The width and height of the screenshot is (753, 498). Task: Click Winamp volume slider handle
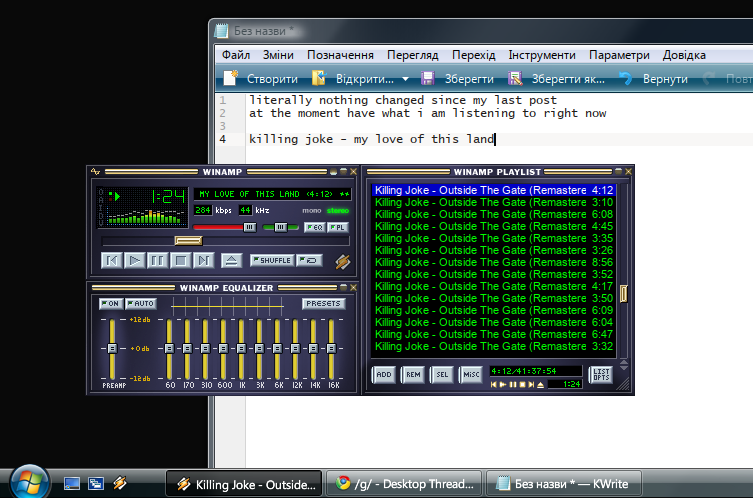[x=249, y=227]
